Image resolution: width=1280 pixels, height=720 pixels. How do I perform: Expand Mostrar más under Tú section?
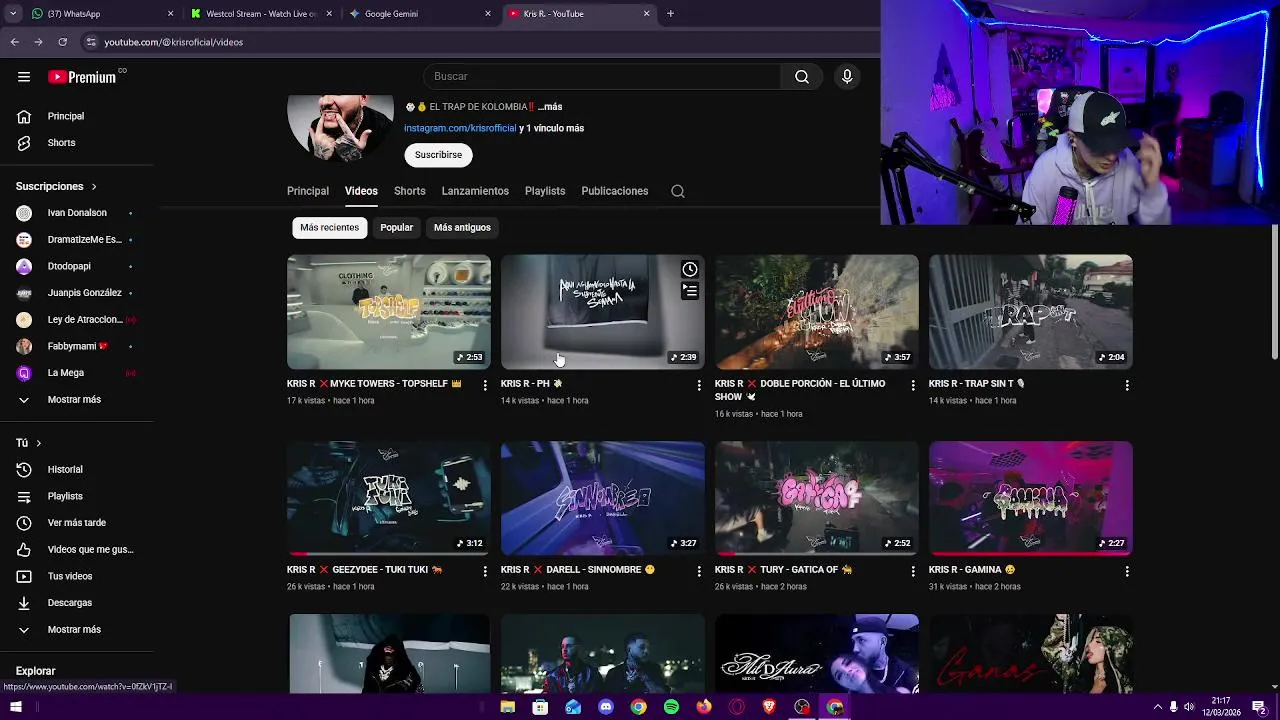[x=76, y=630]
